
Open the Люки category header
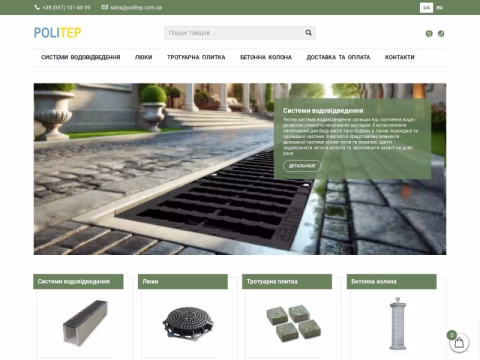click(x=183, y=282)
